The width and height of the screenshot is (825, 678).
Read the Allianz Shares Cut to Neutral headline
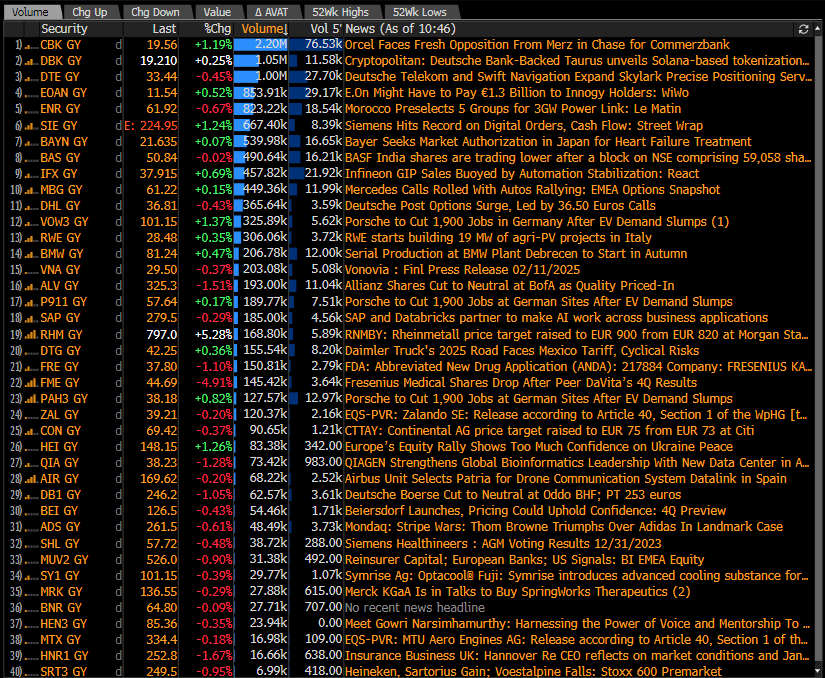(509, 286)
